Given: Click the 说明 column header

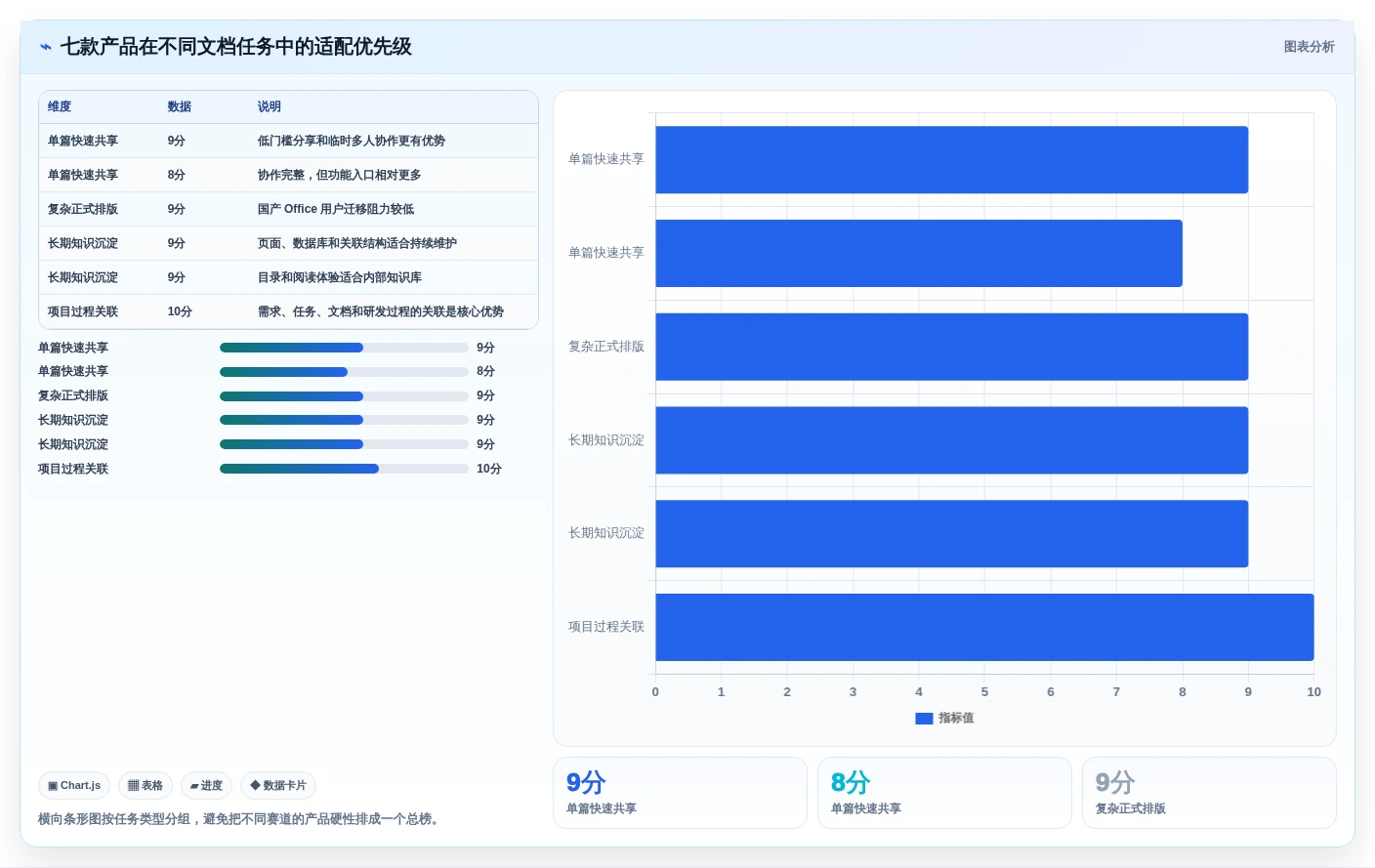Looking at the screenshot, I should pos(269,106).
